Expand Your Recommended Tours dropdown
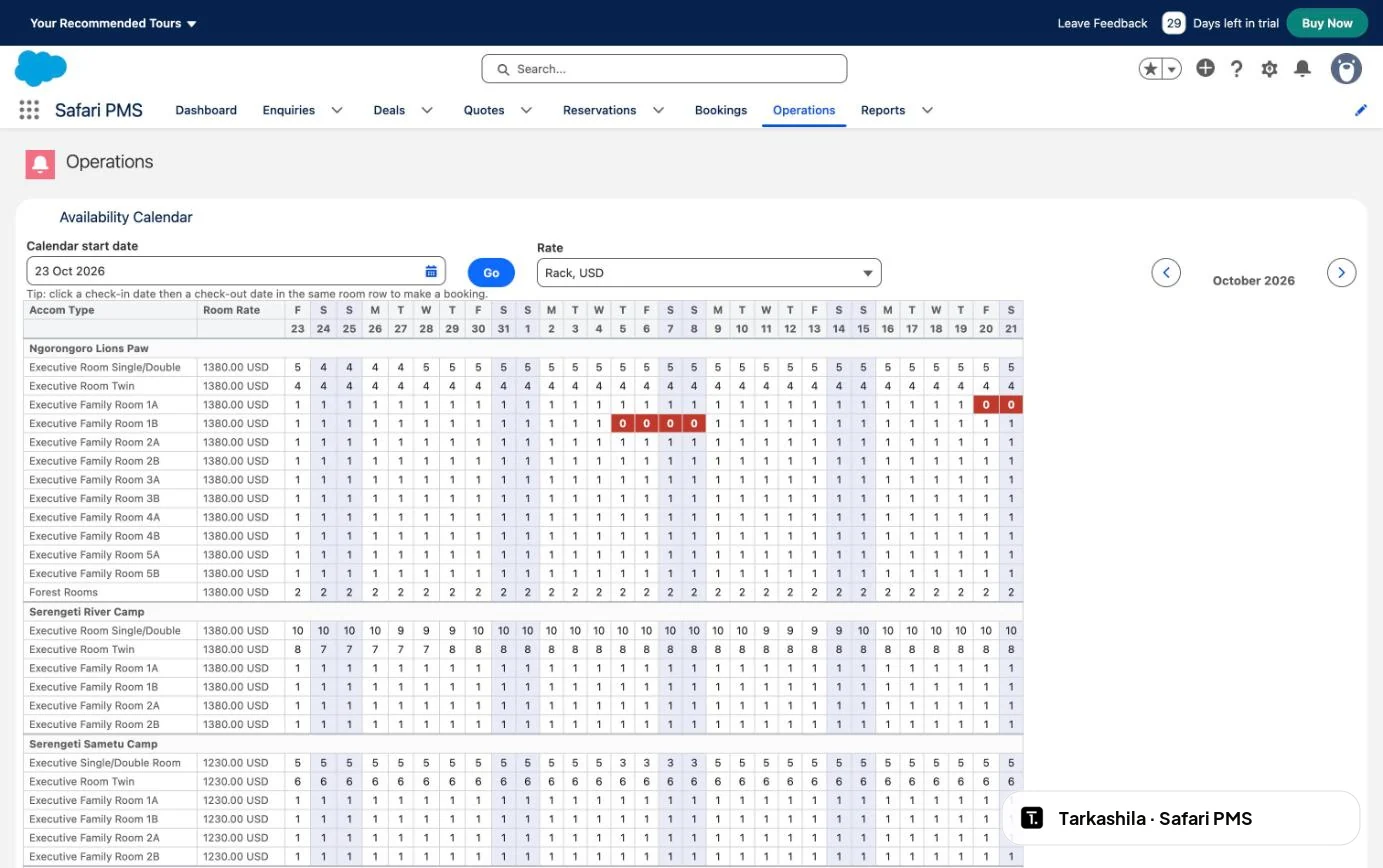Viewport: 1383px width, 868px height. click(113, 23)
